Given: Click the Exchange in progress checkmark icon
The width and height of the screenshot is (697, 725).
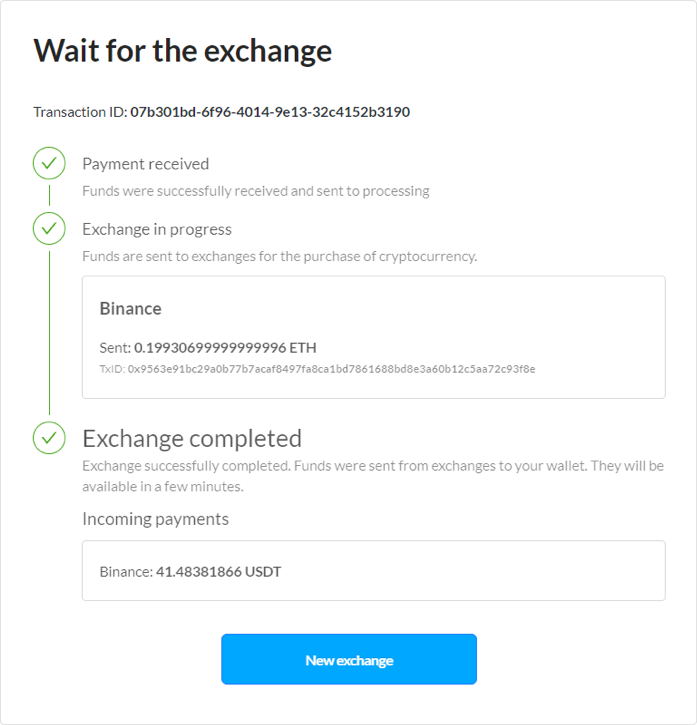Looking at the screenshot, I should [x=49, y=229].
